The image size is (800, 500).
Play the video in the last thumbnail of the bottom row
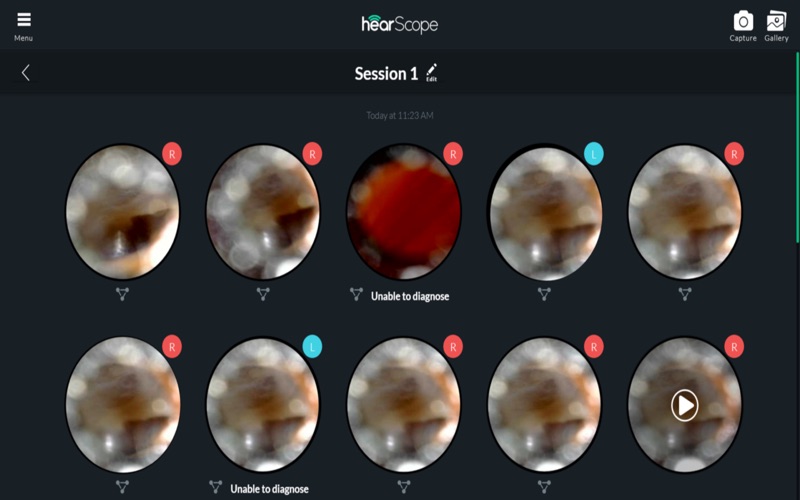pos(684,406)
